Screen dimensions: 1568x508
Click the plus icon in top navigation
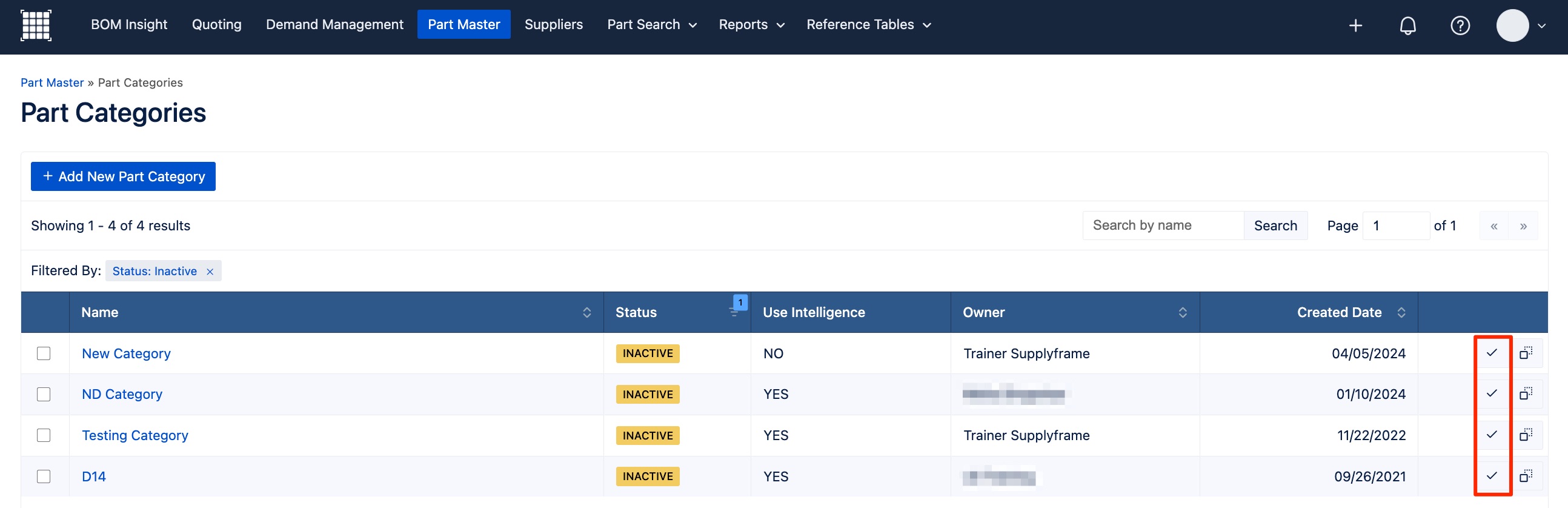click(x=1355, y=25)
